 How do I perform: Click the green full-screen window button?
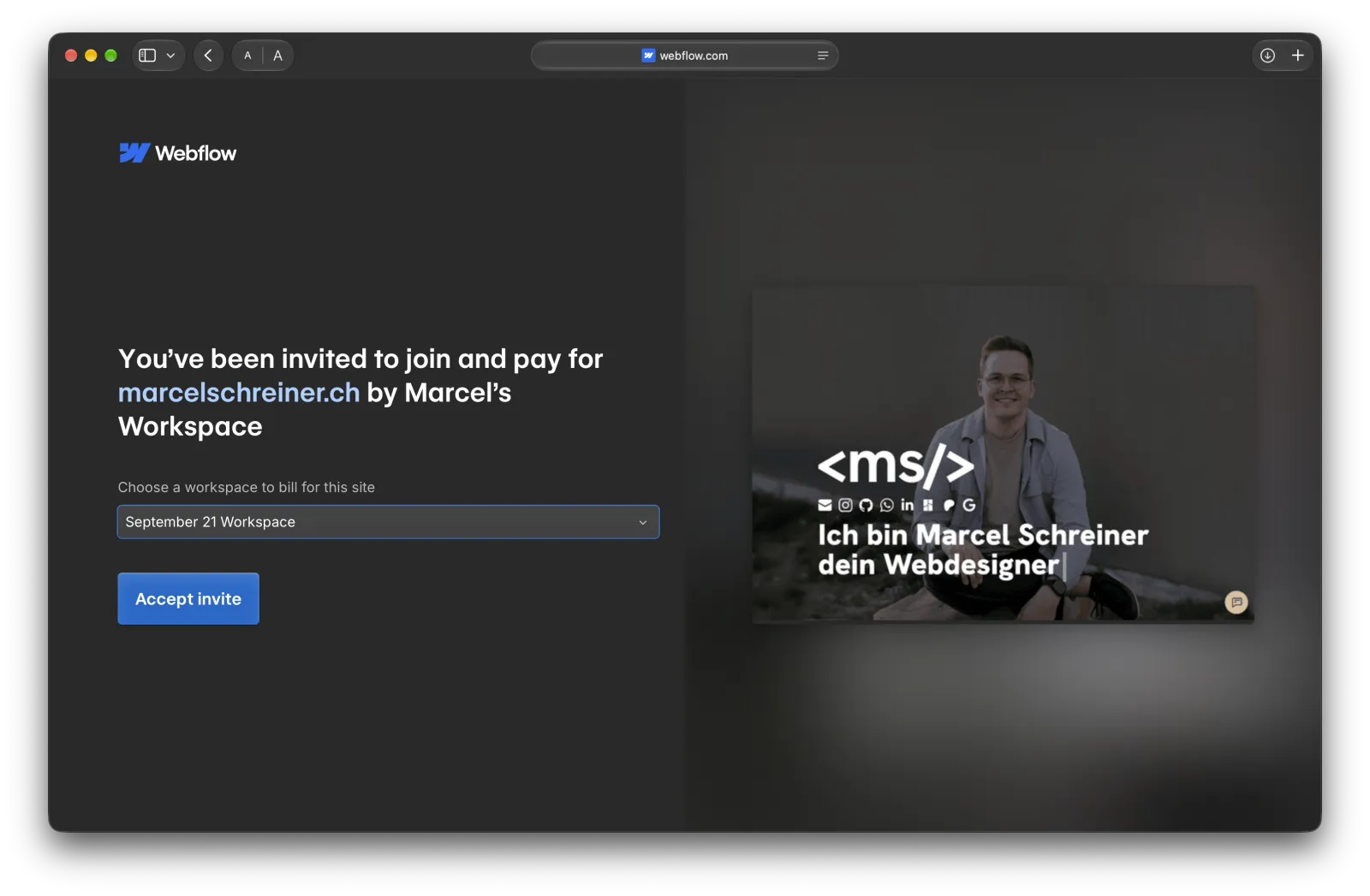tap(110, 56)
